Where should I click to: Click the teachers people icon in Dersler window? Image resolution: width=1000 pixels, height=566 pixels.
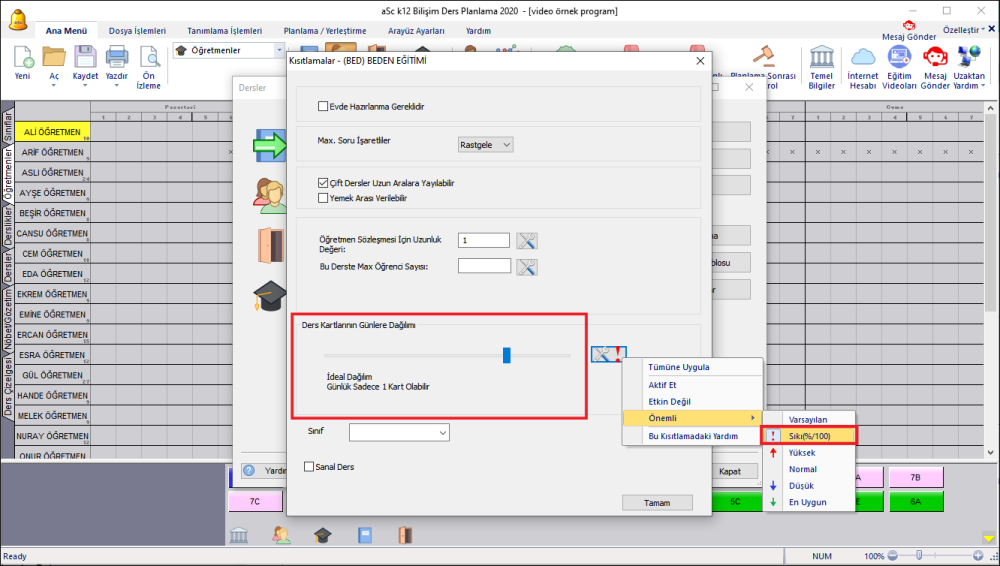pyautogui.click(x=270, y=195)
